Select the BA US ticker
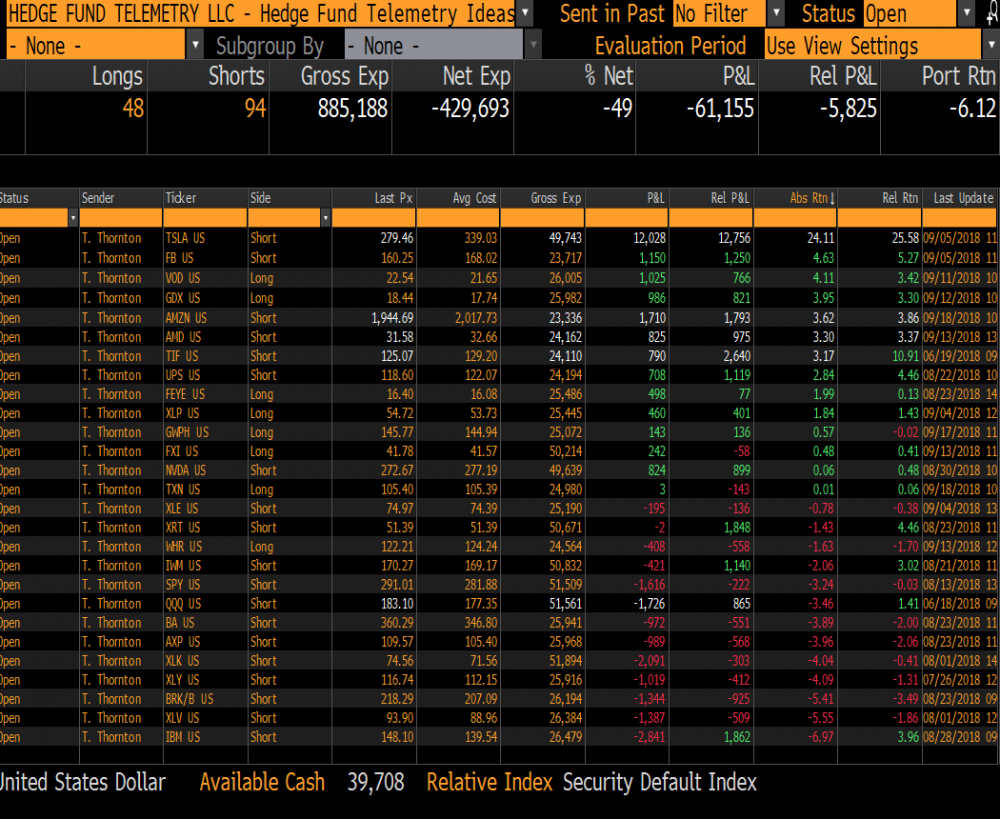Image resolution: width=1000 pixels, height=819 pixels. pos(180,623)
